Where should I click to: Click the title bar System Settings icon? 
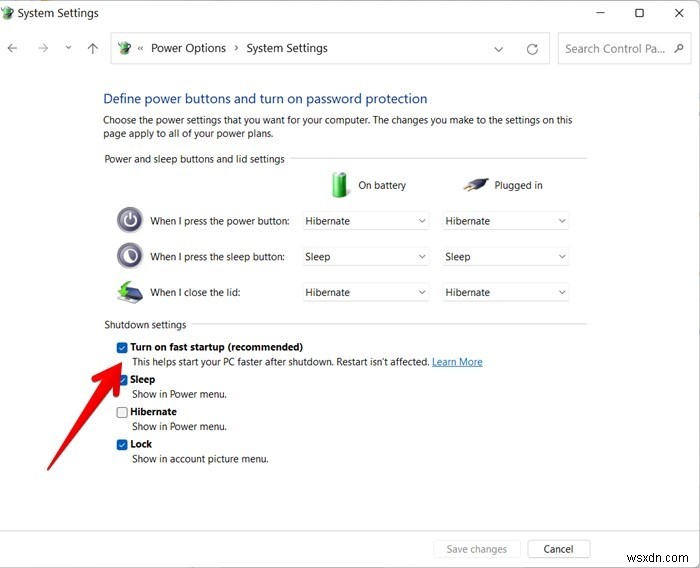tap(7, 13)
